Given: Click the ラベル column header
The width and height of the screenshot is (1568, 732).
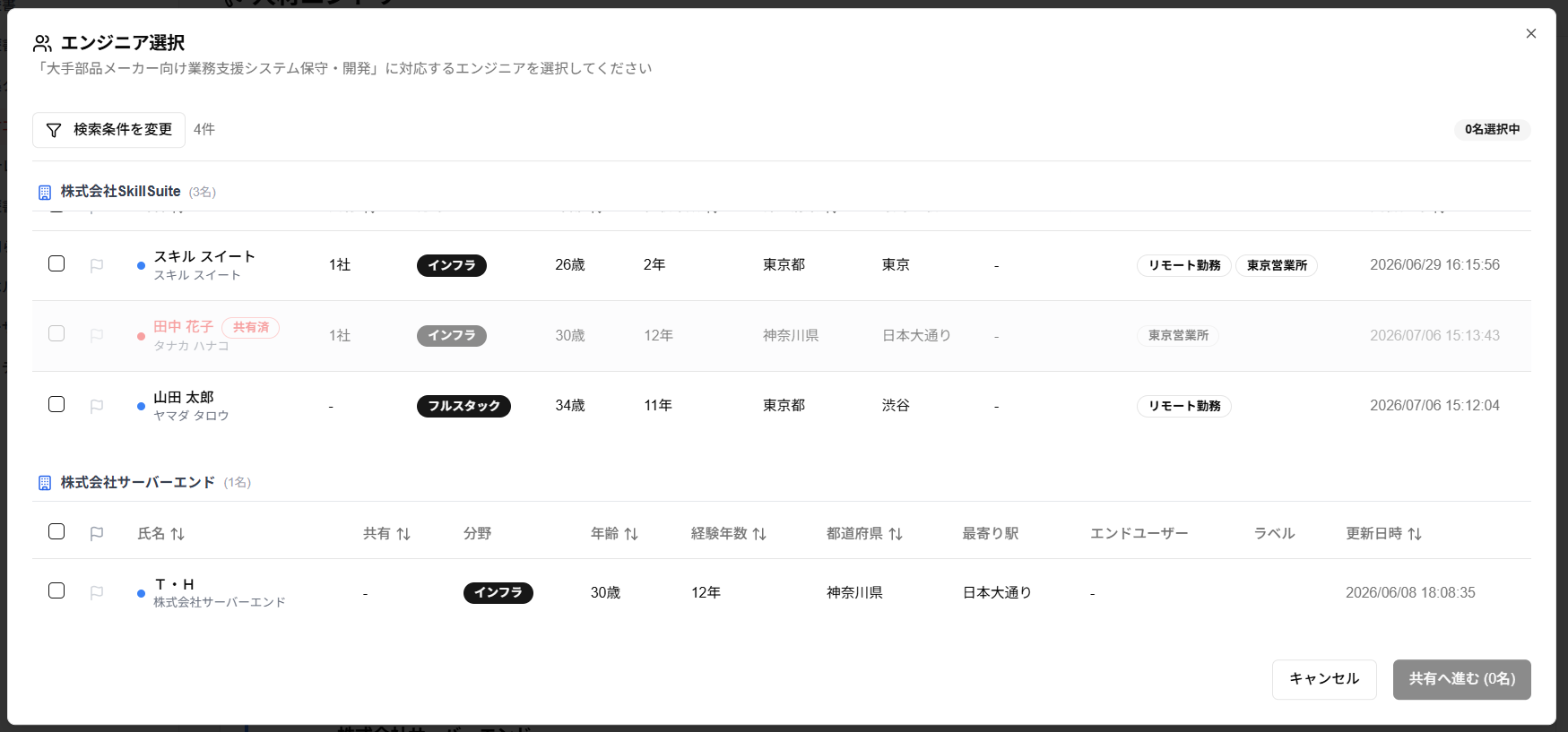Looking at the screenshot, I should (x=1274, y=534).
